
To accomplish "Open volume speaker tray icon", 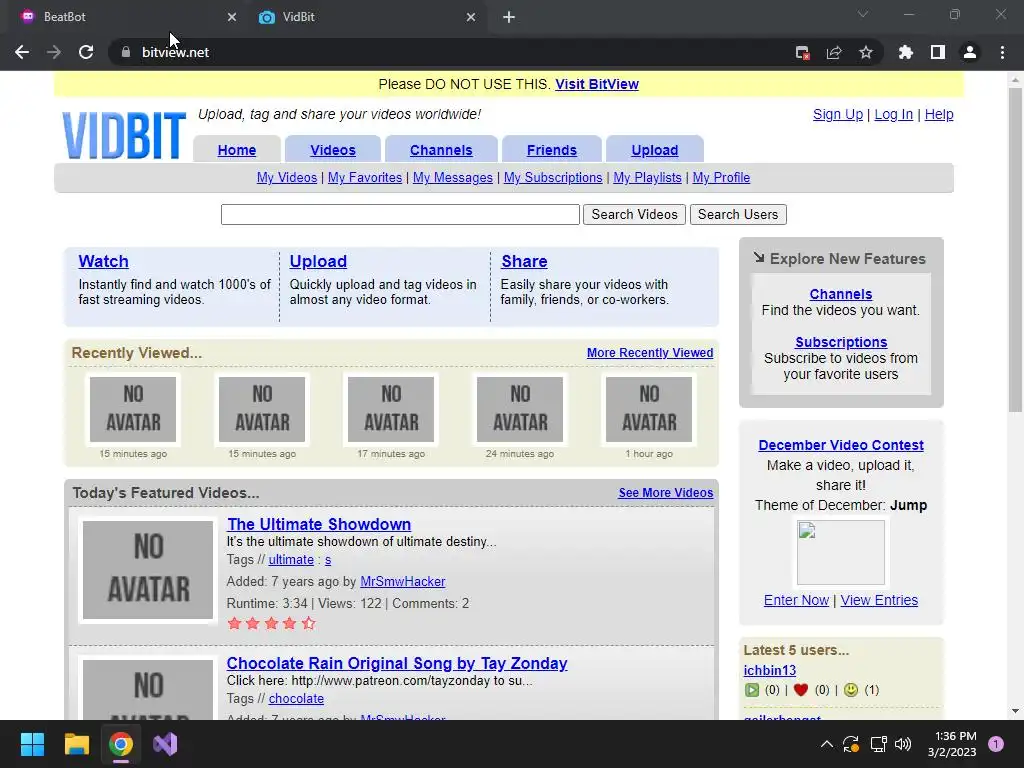I will (x=903, y=744).
